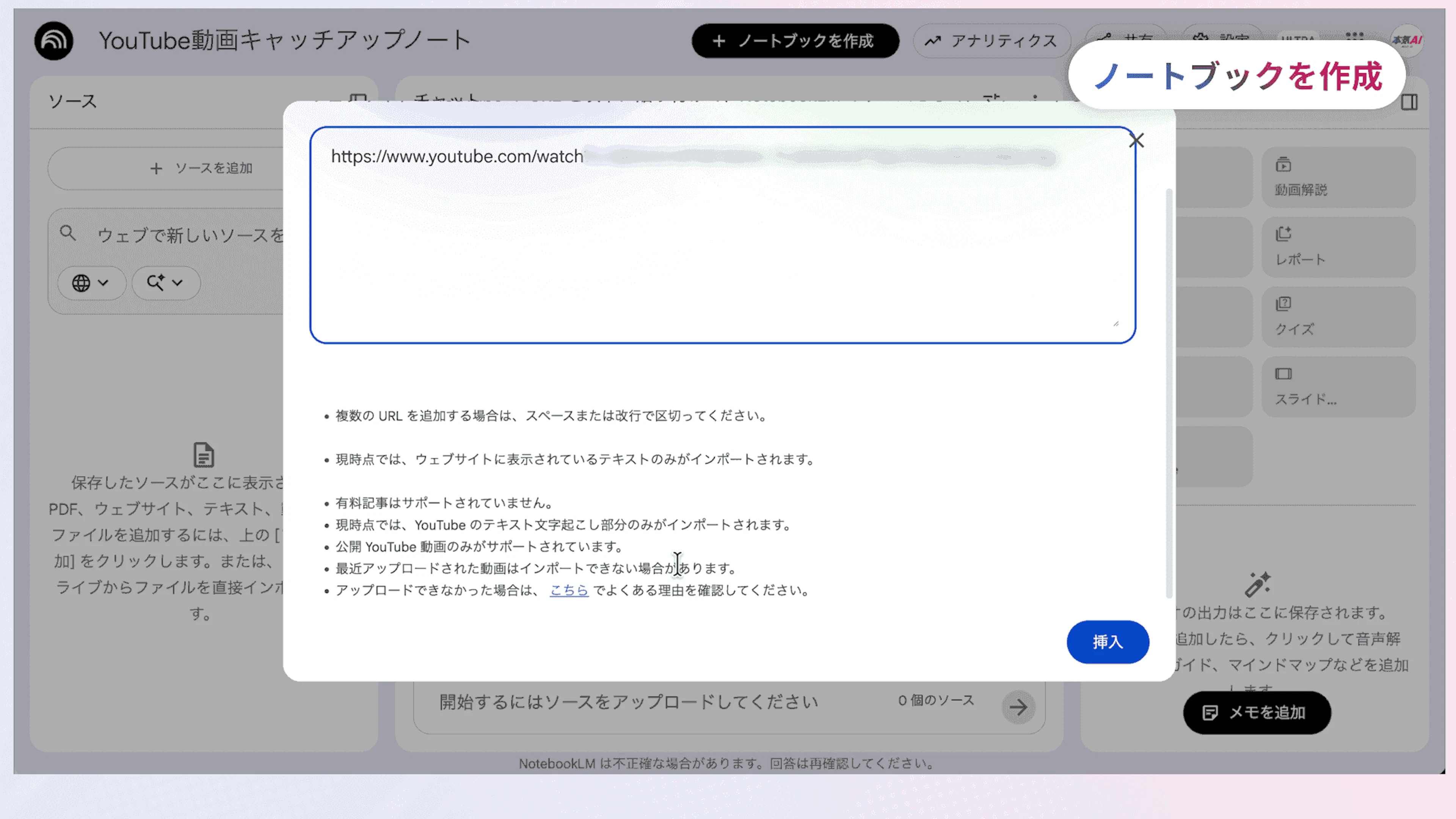Image resolution: width=1456 pixels, height=819 pixels.
Task: Click the chat send arrow button
Action: [1018, 706]
